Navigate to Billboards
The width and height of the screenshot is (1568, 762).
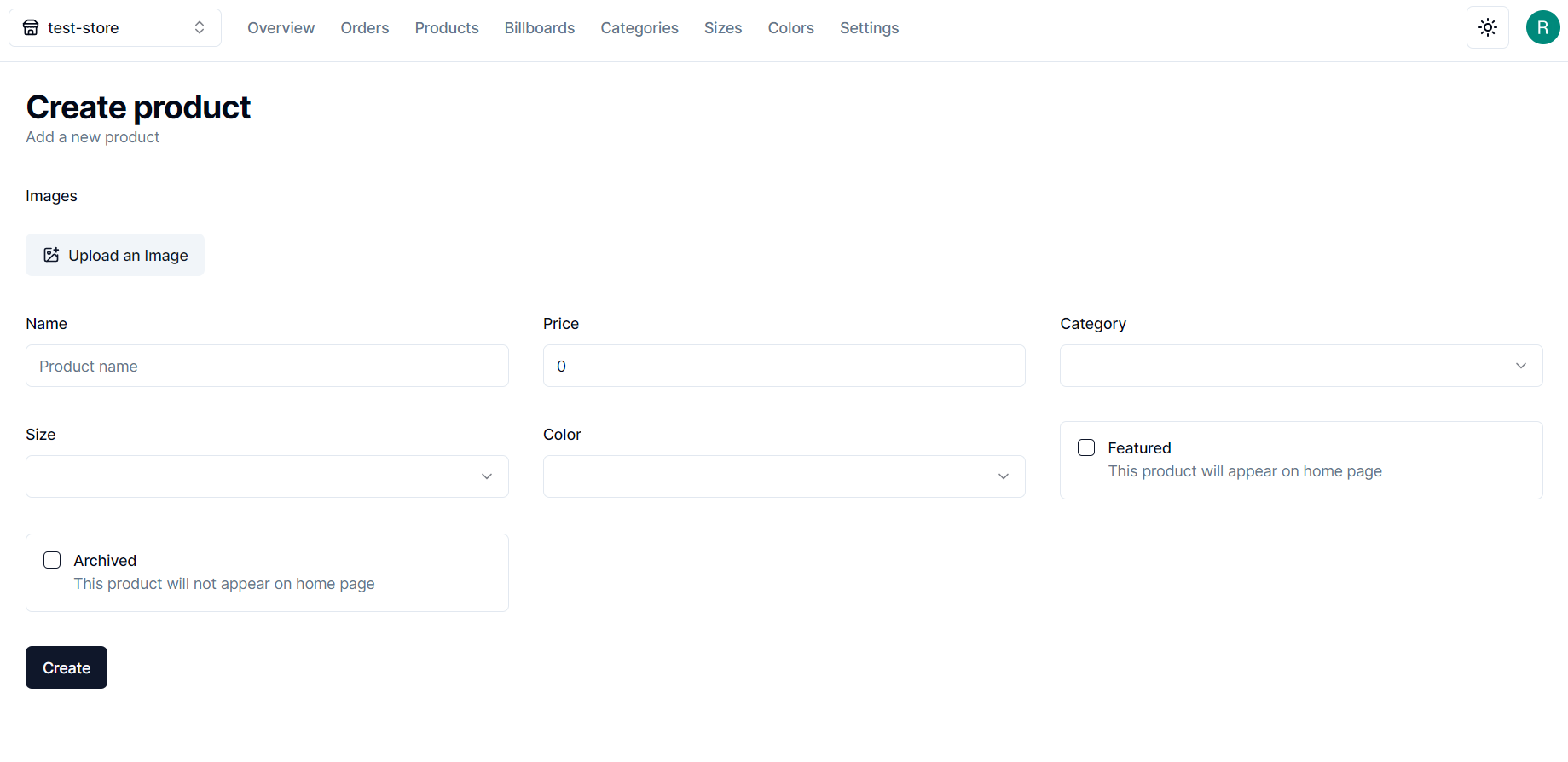pos(539,28)
